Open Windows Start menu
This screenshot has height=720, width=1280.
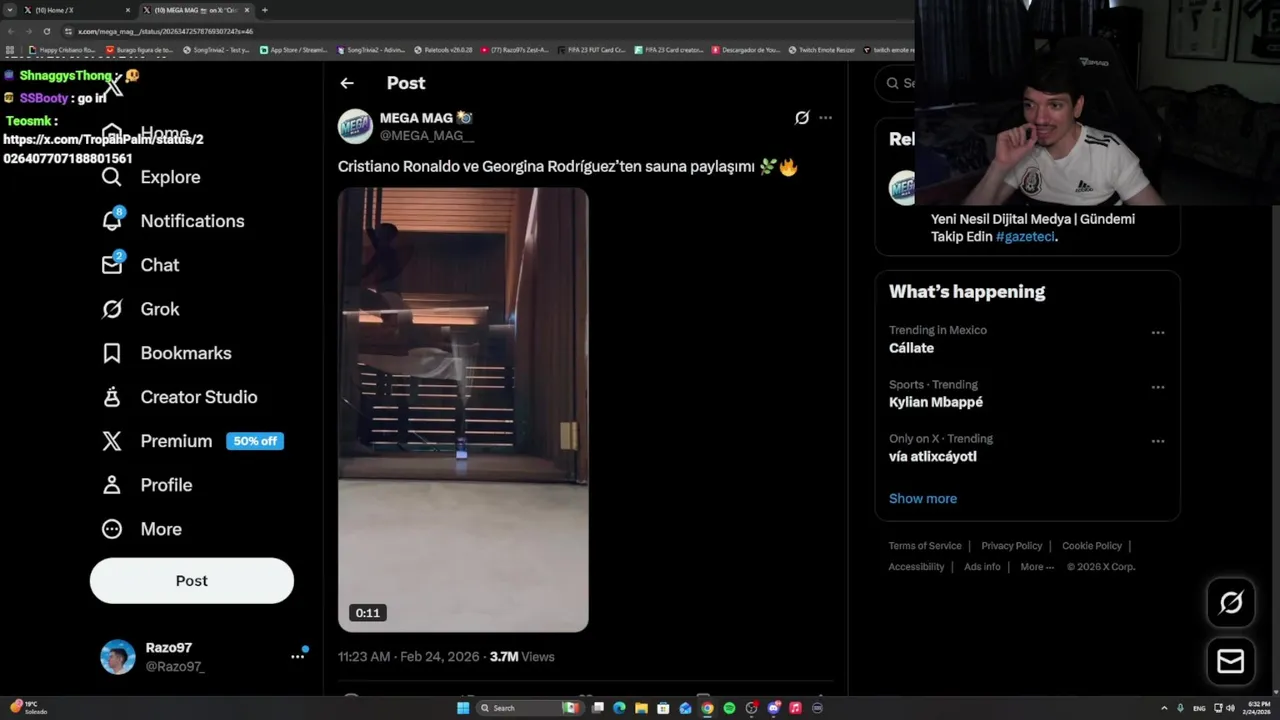tap(463, 708)
